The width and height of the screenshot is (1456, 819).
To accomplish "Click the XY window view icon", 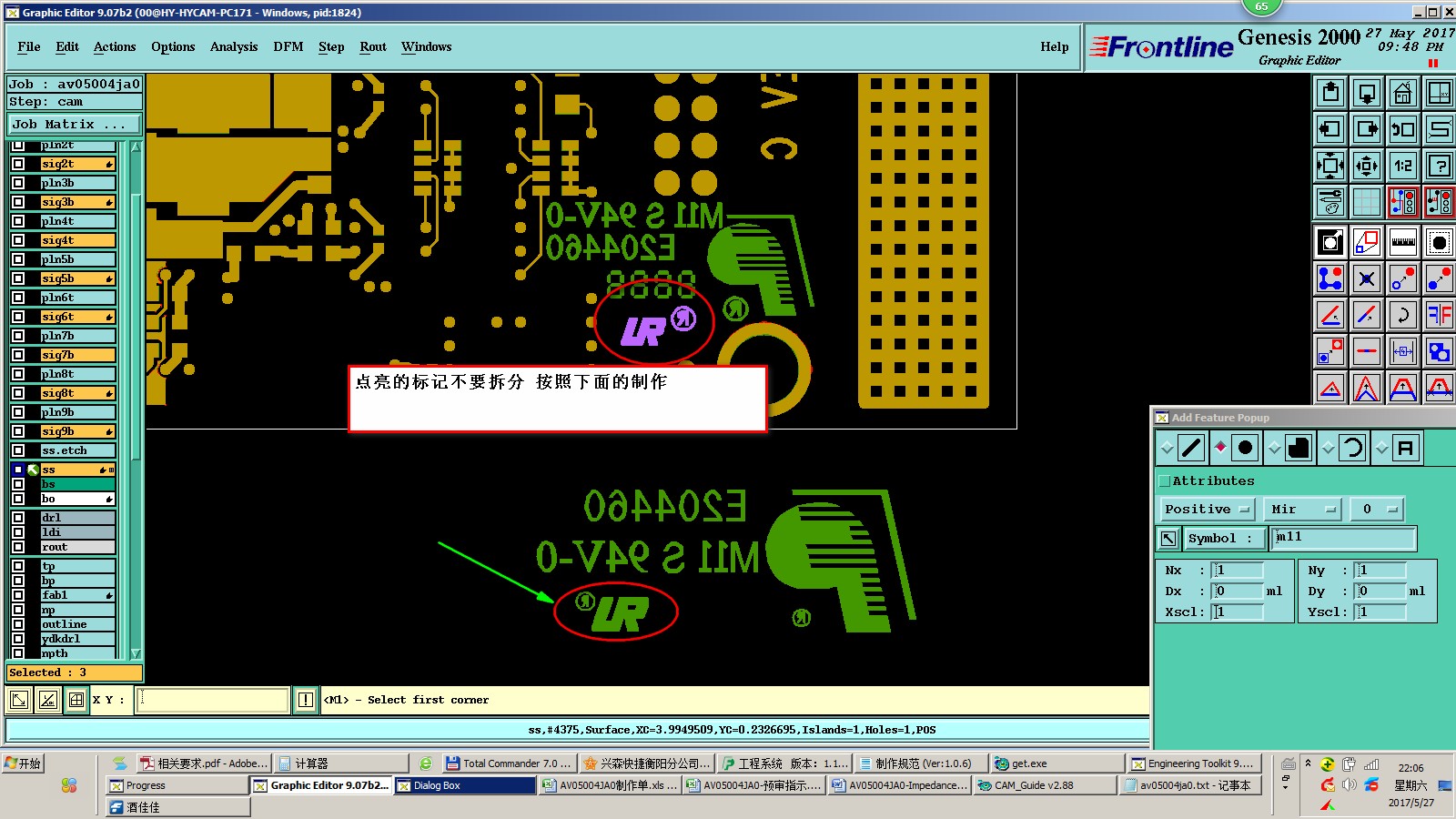I will (1440, 93).
